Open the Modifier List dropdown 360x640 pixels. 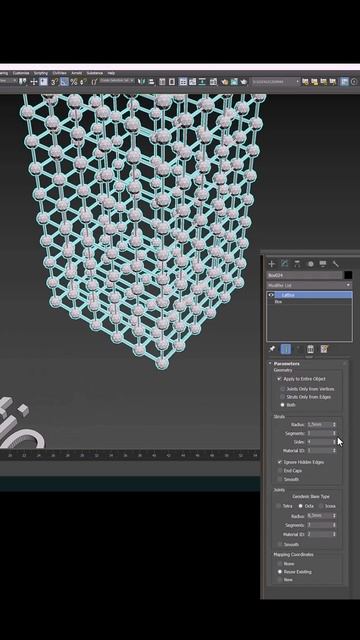pyautogui.click(x=309, y=285)
